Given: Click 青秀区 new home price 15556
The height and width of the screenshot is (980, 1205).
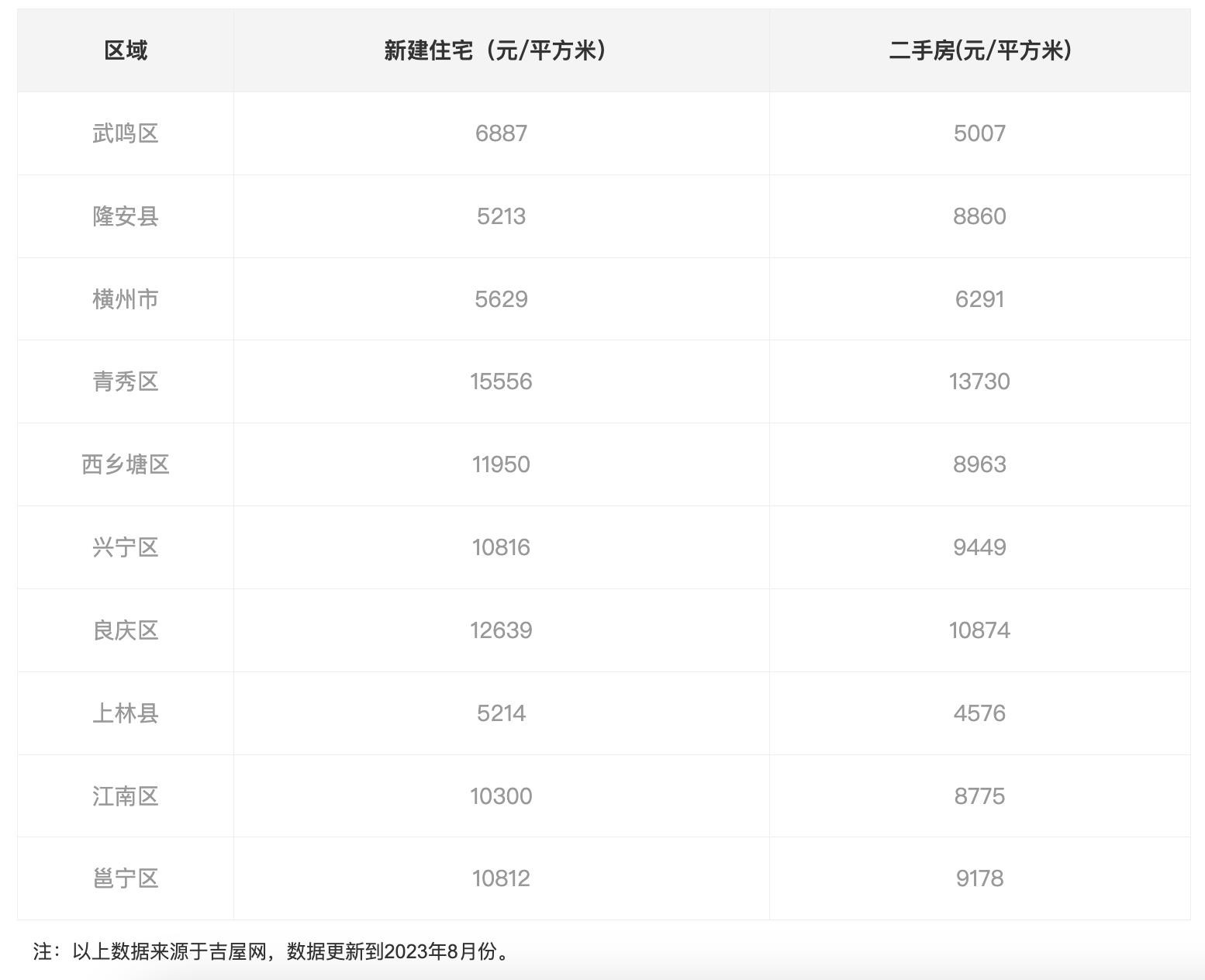Looking at the screenshot, I should pos(501,381).
